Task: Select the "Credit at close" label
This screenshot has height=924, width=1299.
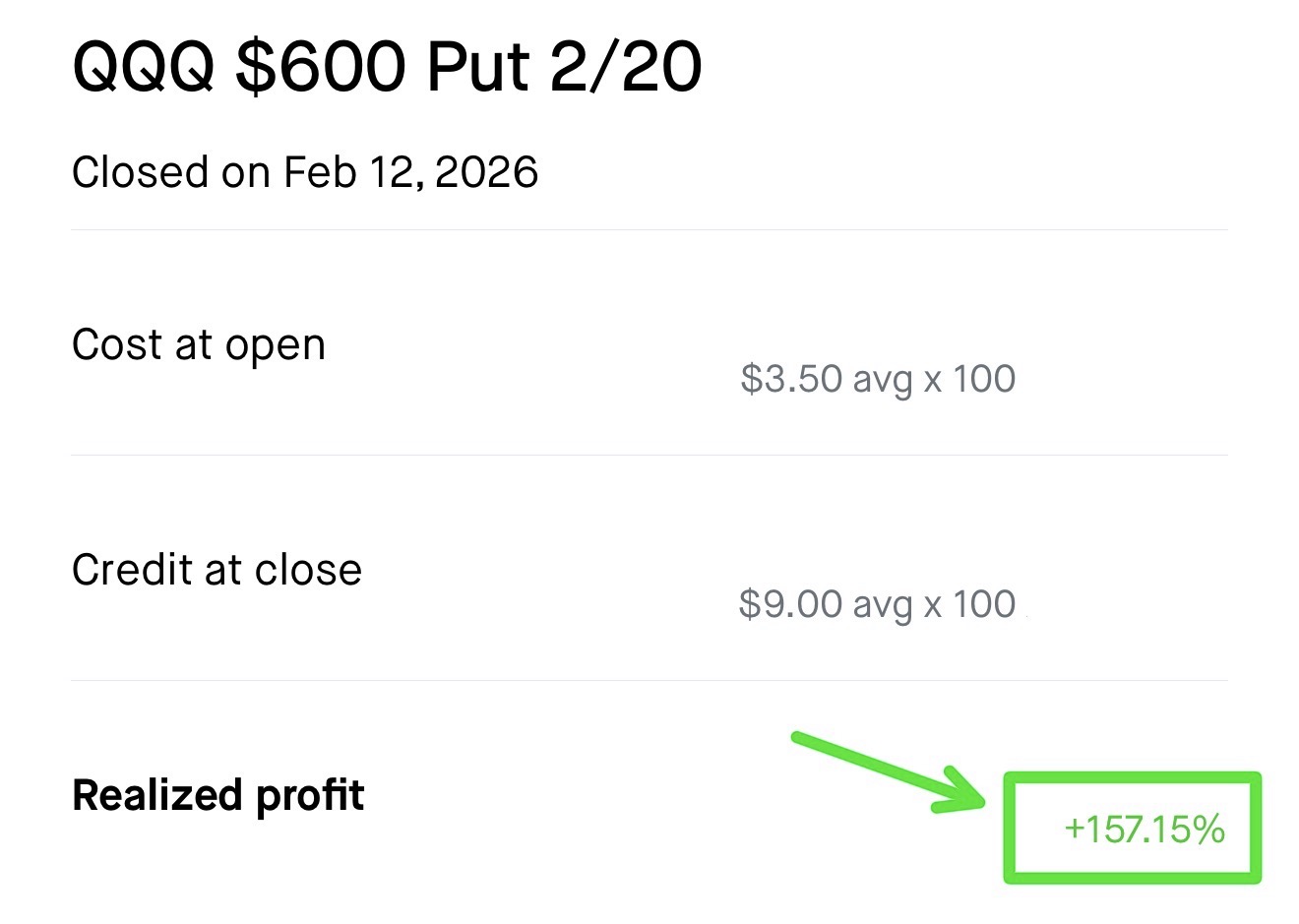Action: tap(216, 570)
